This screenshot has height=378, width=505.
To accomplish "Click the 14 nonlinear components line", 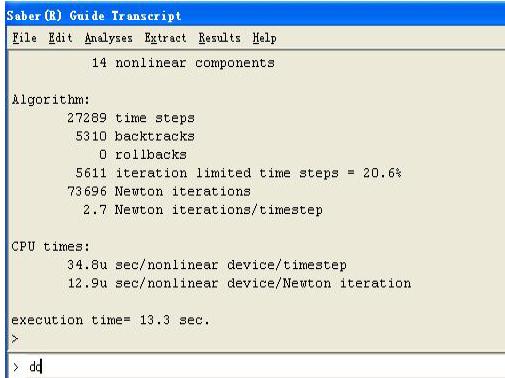I will [183, 63].
